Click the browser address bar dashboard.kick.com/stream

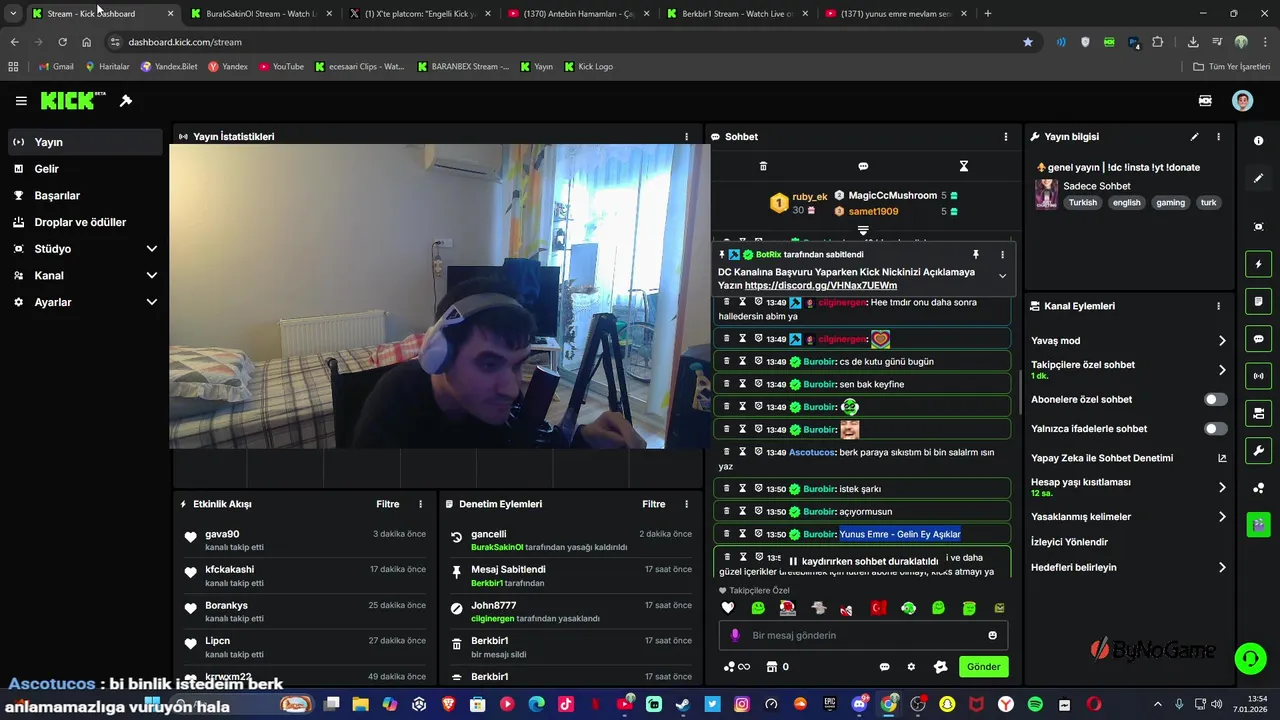[x=570, y=42]
